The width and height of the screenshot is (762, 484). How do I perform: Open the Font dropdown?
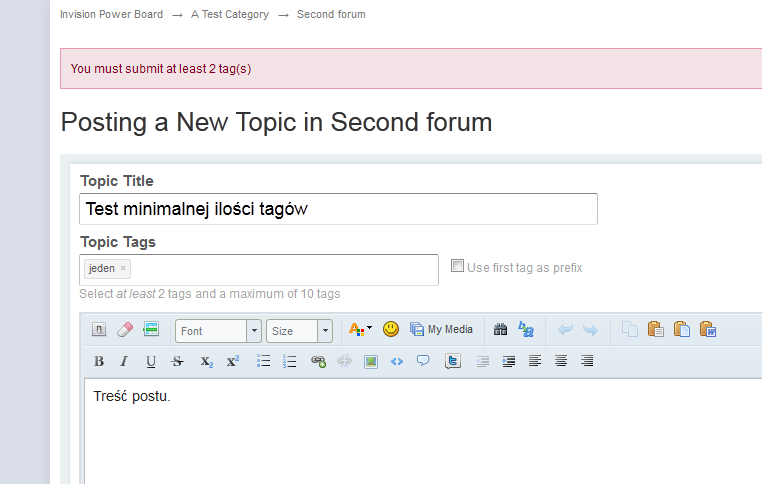[x=218, y=331]
